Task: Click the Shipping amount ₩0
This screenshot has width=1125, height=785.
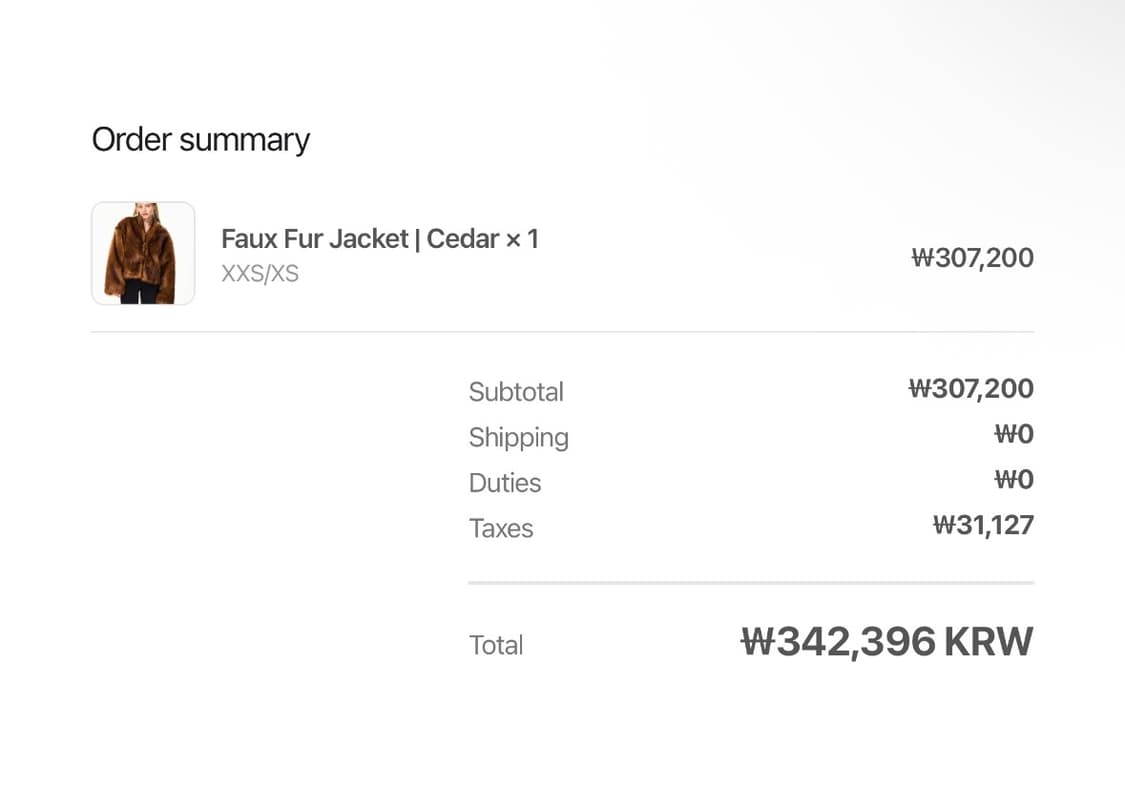Action: pos(1013,434)
